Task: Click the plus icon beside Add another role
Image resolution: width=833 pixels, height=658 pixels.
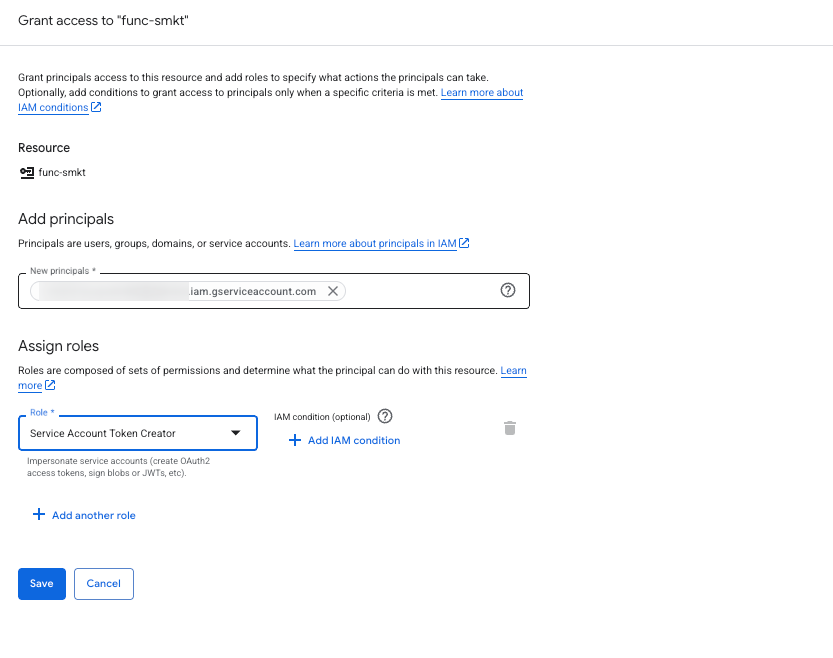Action: (x=39, y=515)
